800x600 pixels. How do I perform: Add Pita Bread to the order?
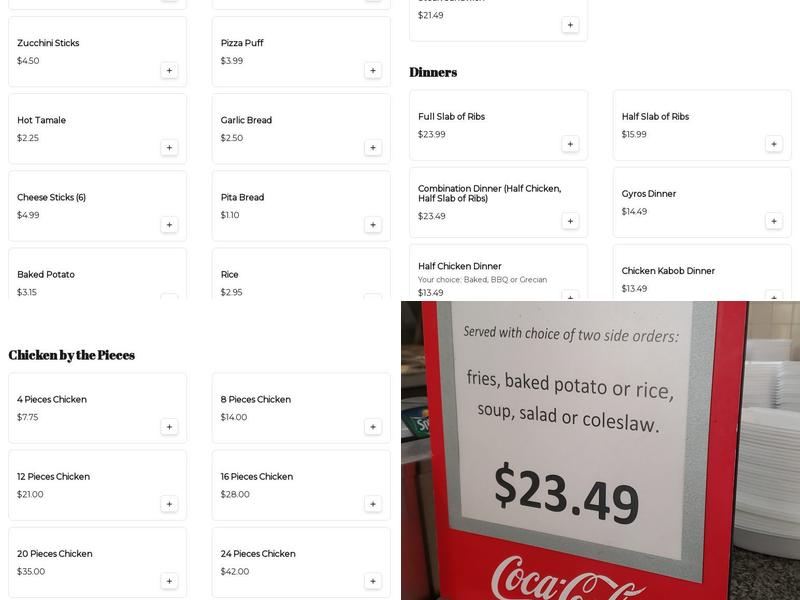tap(373, 225)
